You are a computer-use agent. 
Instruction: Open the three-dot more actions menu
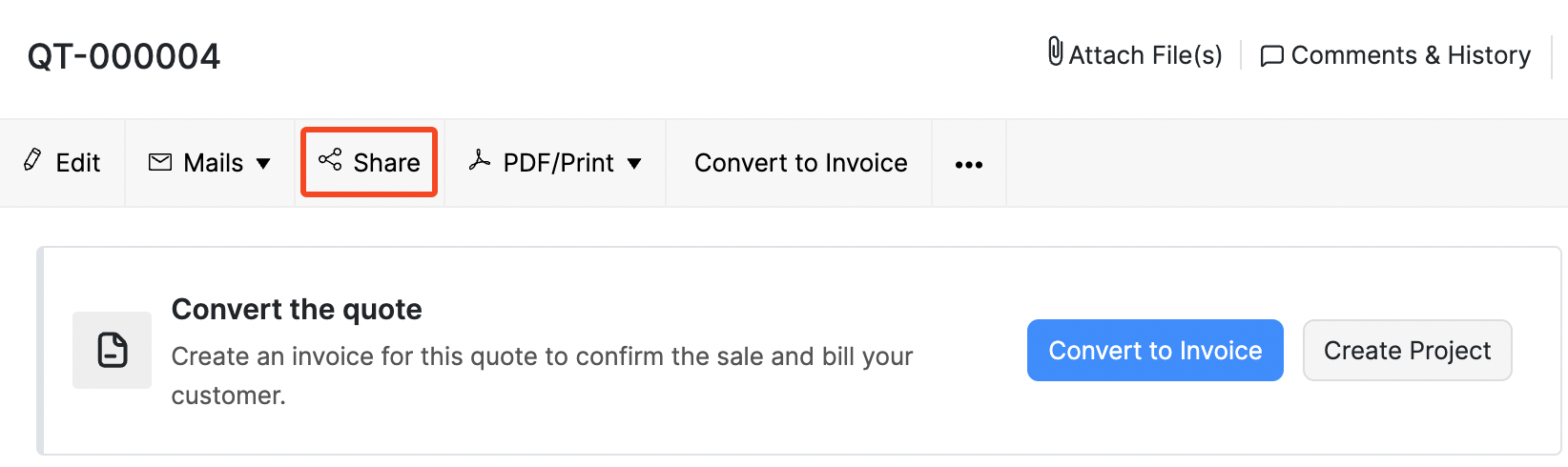[968, 165]
